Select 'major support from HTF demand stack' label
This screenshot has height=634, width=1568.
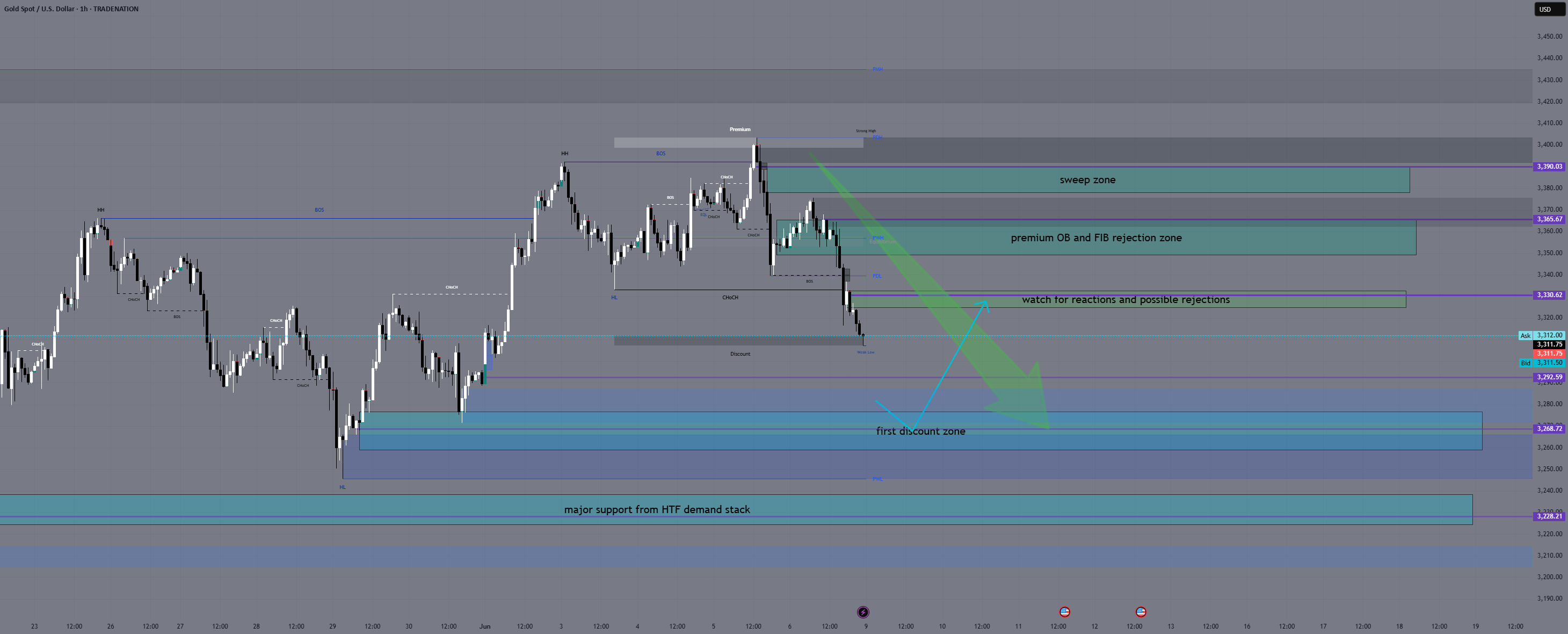pos(657,510)
